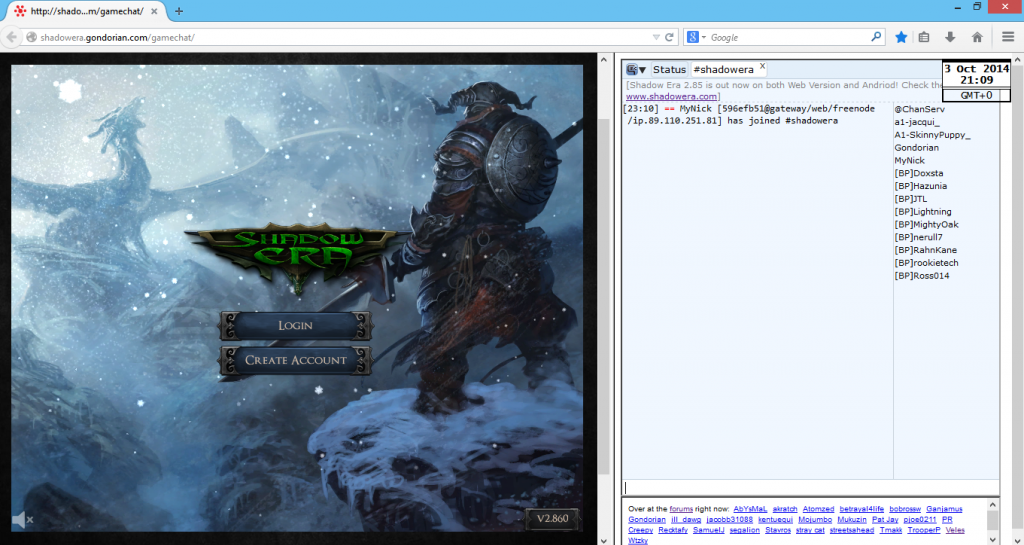
Task: Open Veles forum user link
Action: point(955,530)
